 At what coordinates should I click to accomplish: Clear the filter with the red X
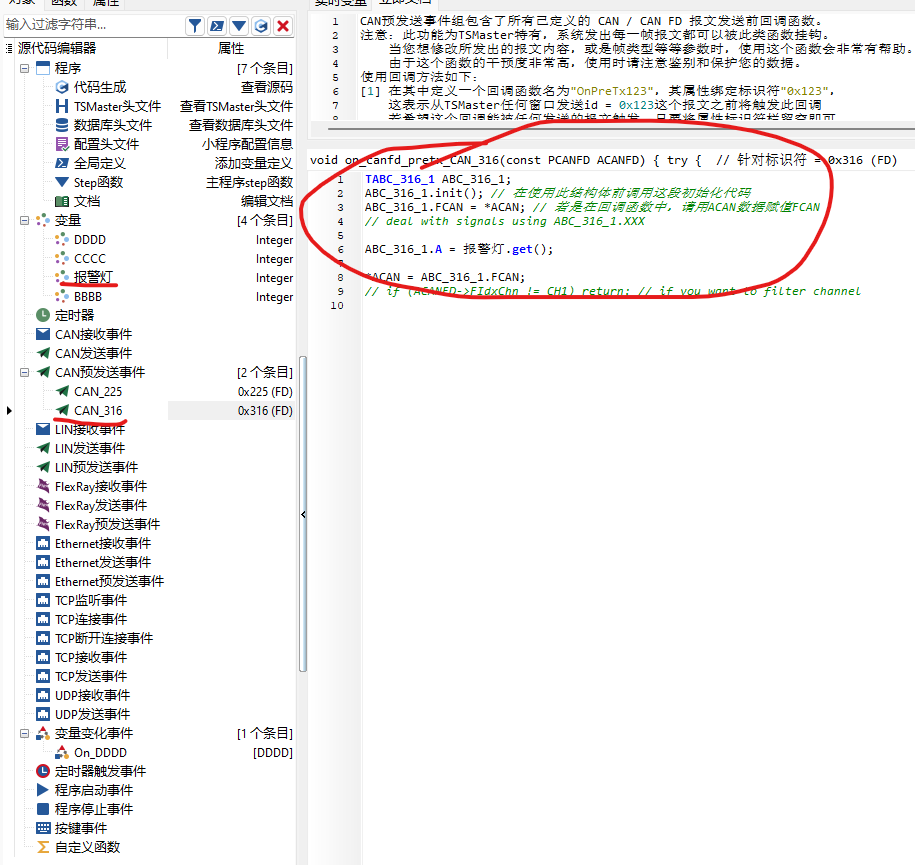click(x=283, y=26)
